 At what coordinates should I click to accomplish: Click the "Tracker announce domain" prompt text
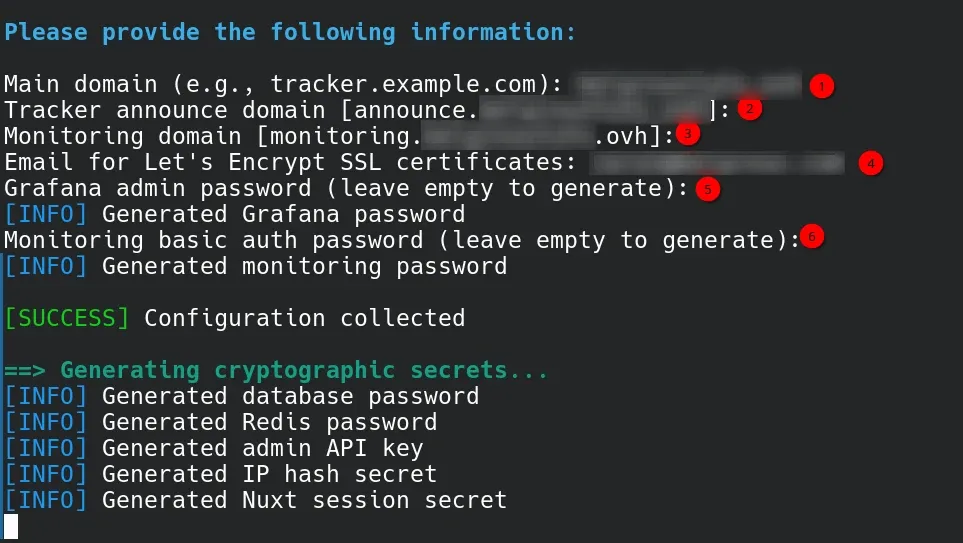(x=165, y=110)
